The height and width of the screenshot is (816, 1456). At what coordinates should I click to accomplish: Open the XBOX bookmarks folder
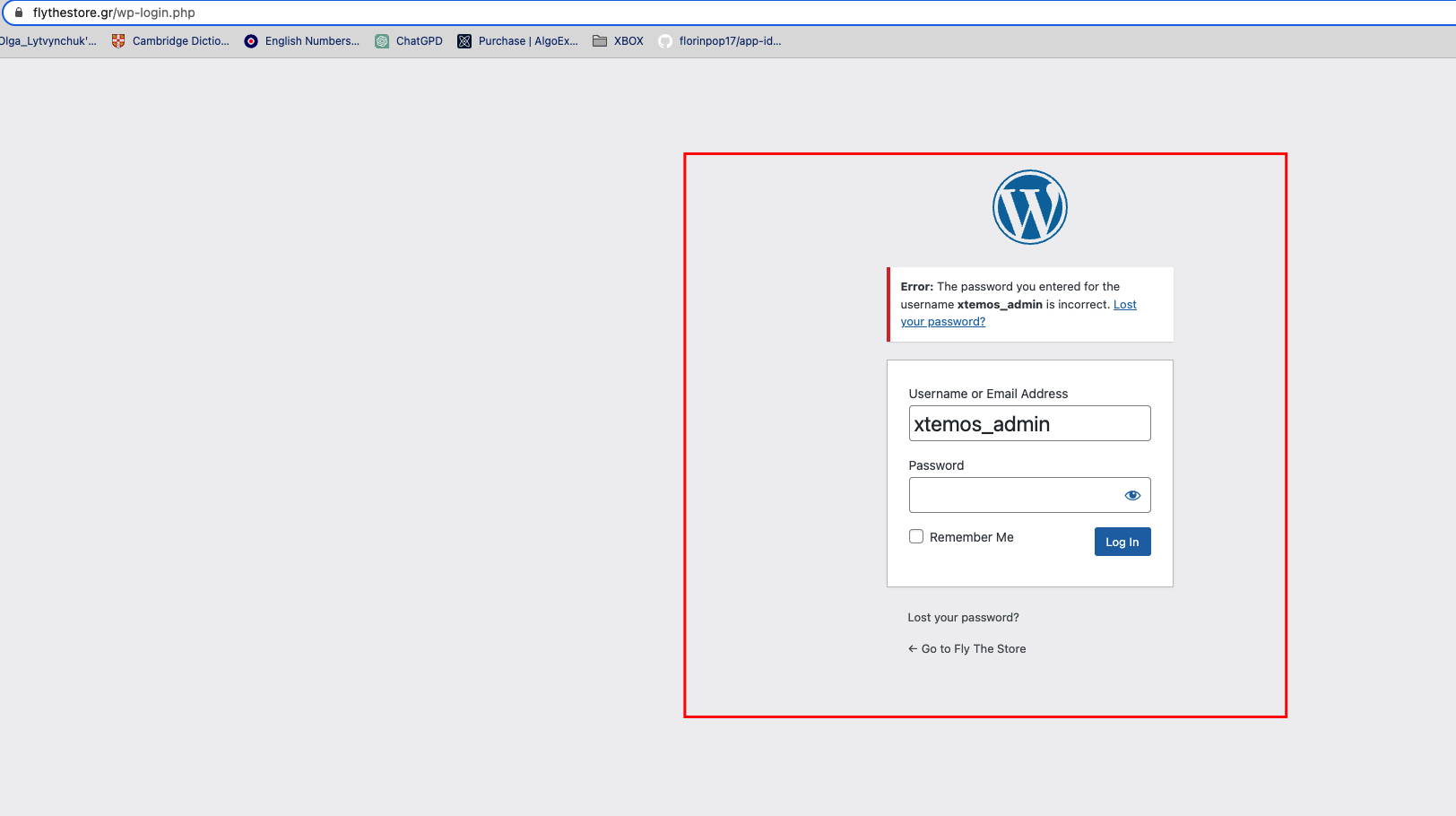pyautogui.click(x=619, y=41)
